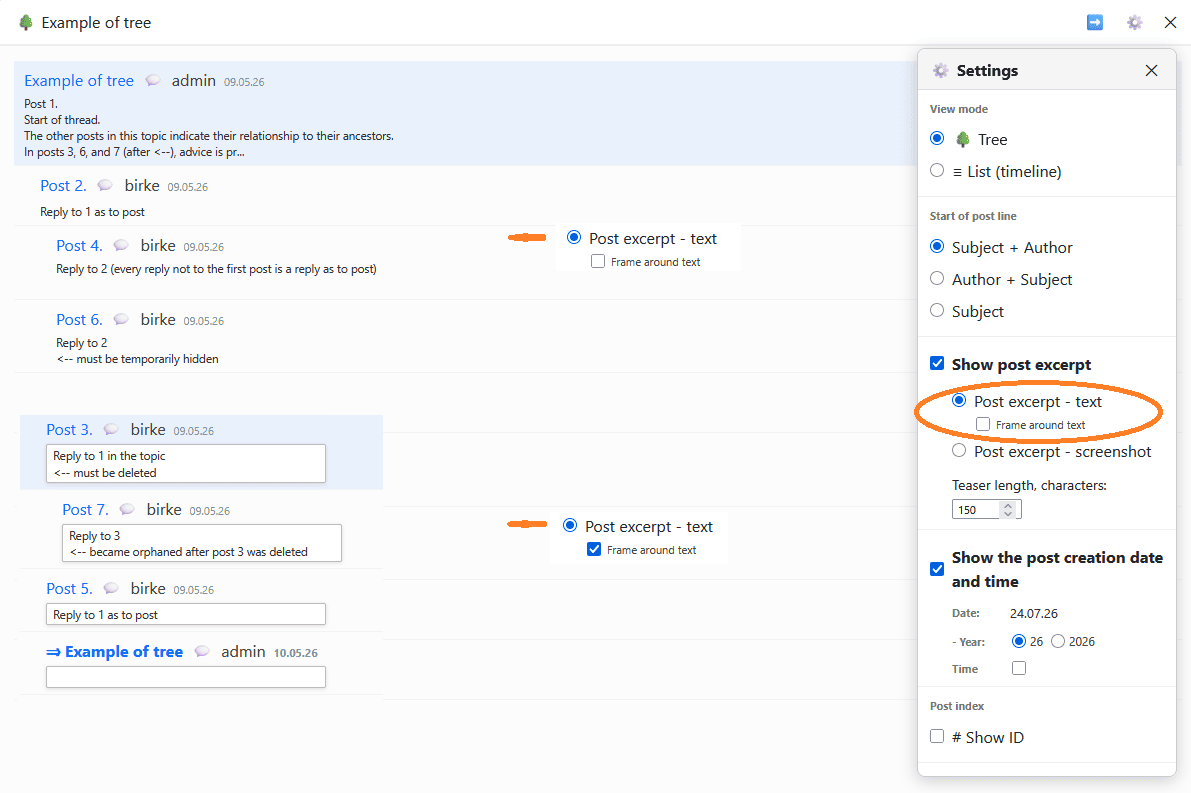Viewport: 1191px width, 793px height.
Task: Open settings via top gear icon
Action: [x=1134, y=22]
